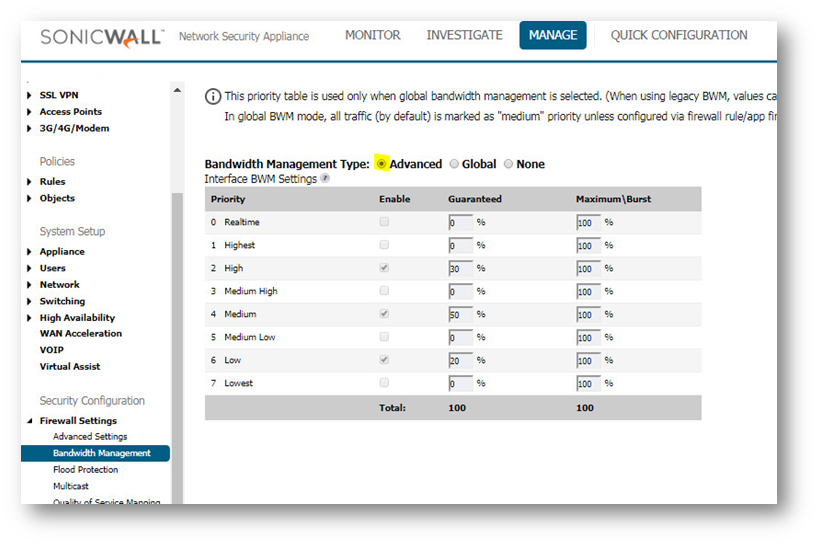Screen dimensions: 819x546
Task: Enable the Lowest priority checkbox
Action: [385, 383]
